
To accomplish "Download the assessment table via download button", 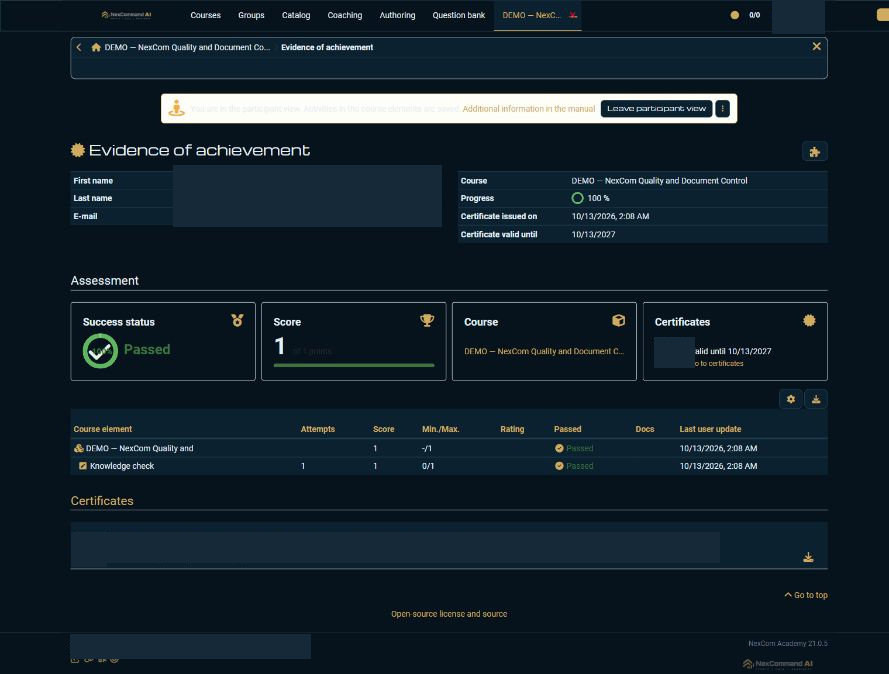I will pyautogui.click(x=816, y=399).
